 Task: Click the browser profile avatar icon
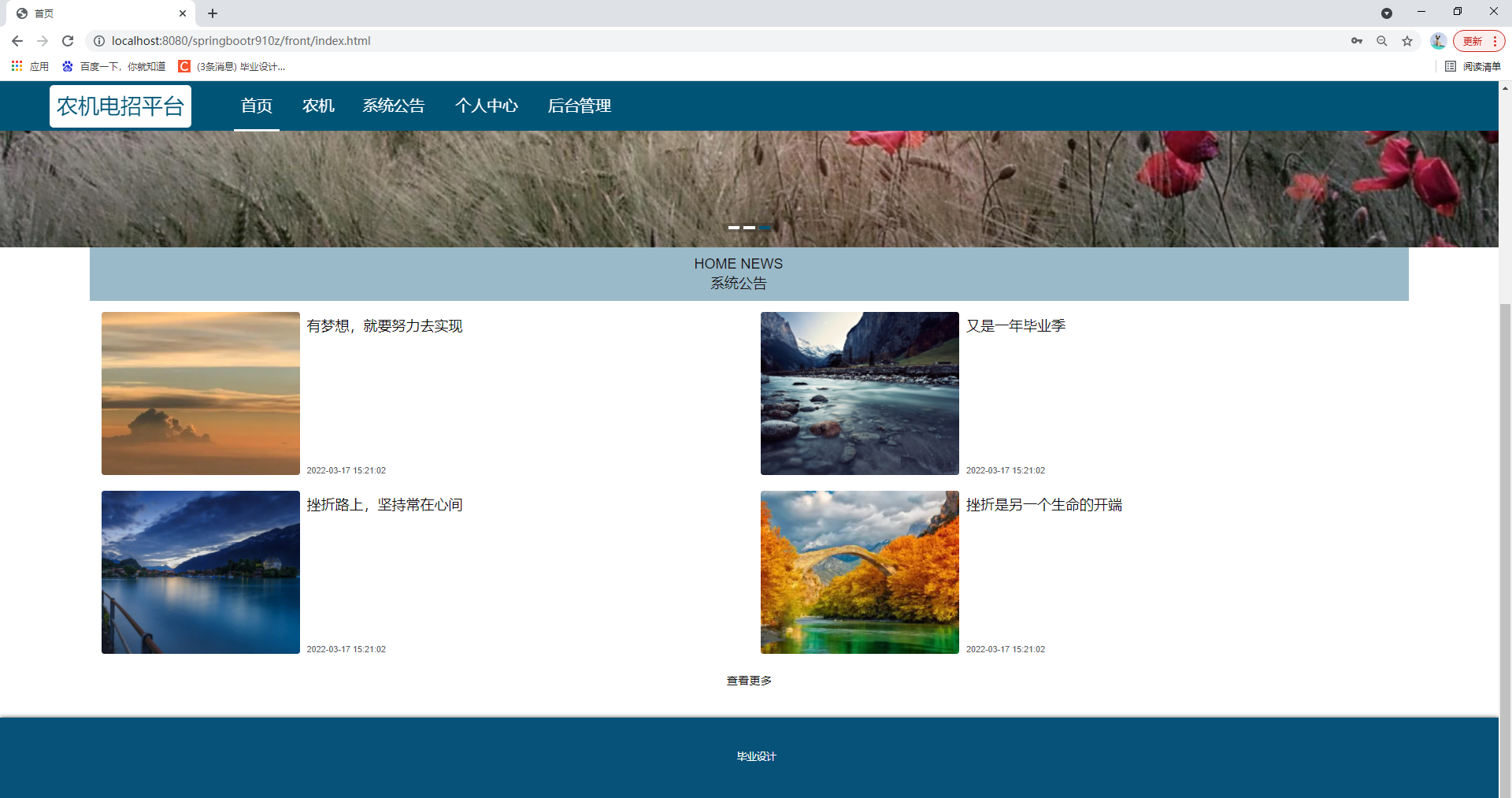[x=1438, y=41]
